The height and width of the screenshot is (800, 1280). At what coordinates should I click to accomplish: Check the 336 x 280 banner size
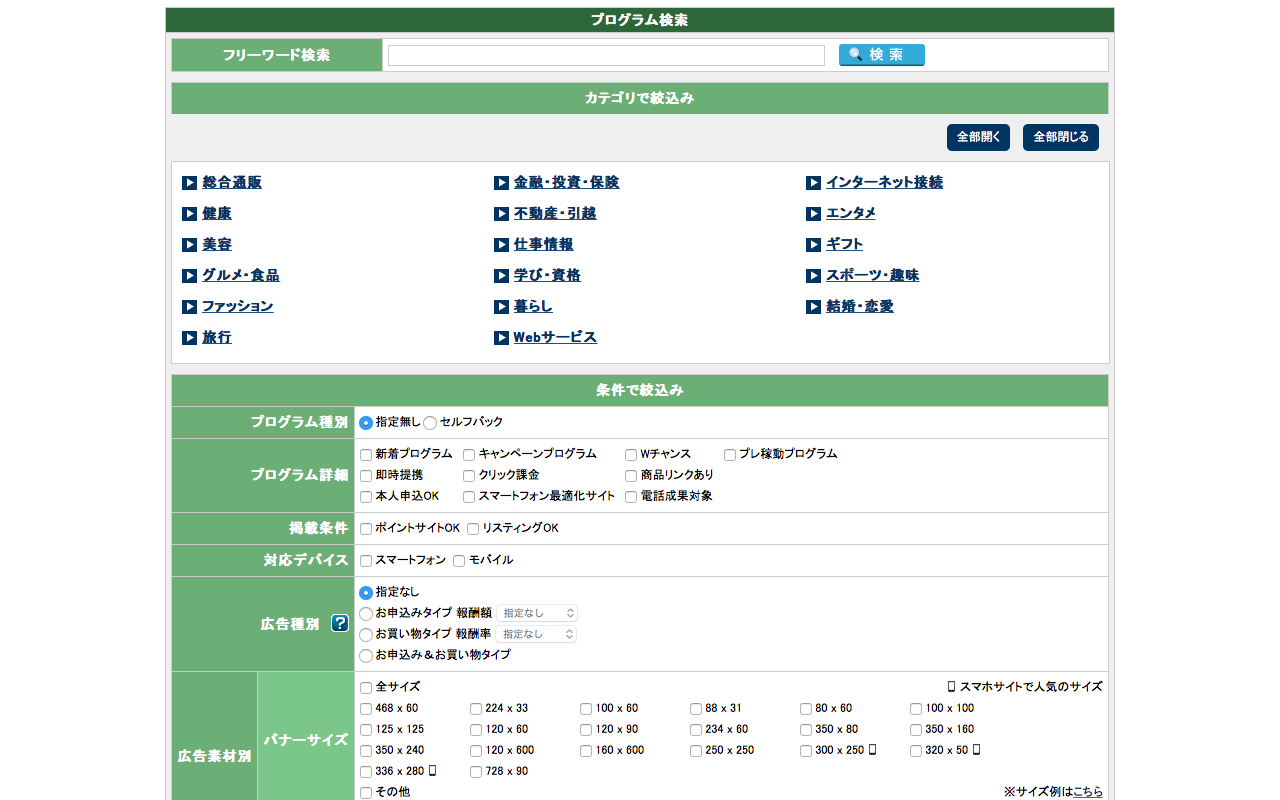click(366, 772)
